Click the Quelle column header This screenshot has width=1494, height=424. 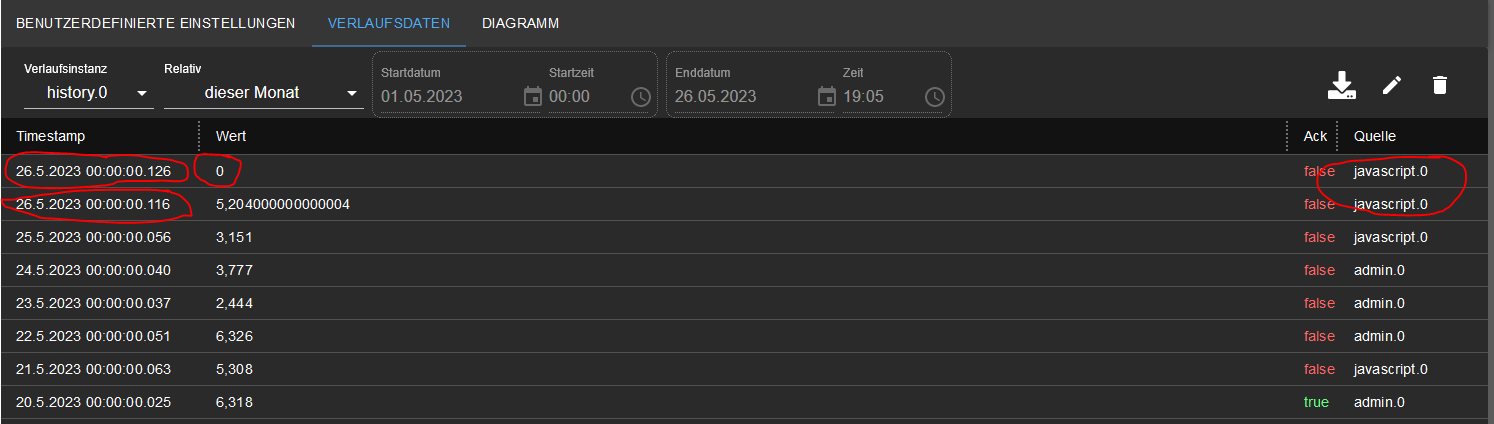tap(1375, 136)
